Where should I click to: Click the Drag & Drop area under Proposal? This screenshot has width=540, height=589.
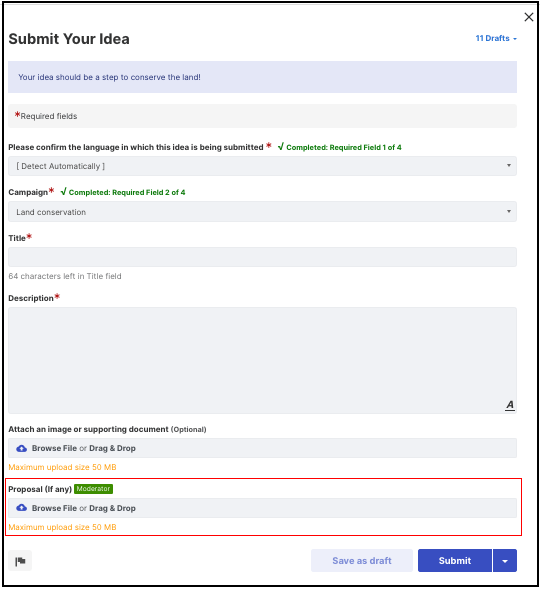pos(112,508)
